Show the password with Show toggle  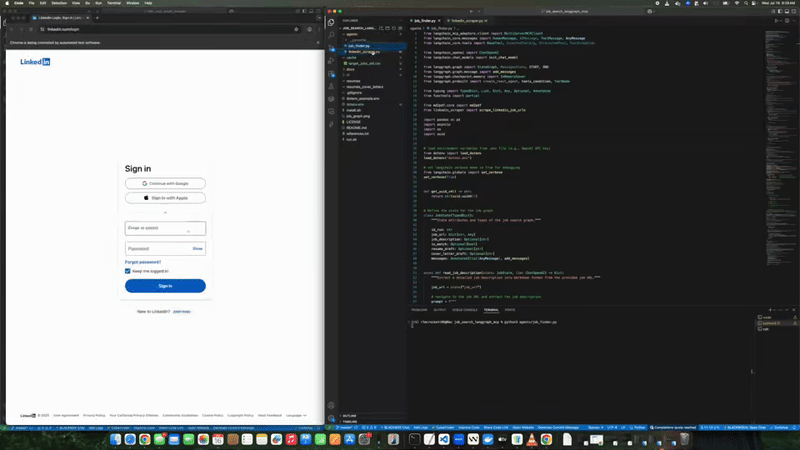coord(197,248)
